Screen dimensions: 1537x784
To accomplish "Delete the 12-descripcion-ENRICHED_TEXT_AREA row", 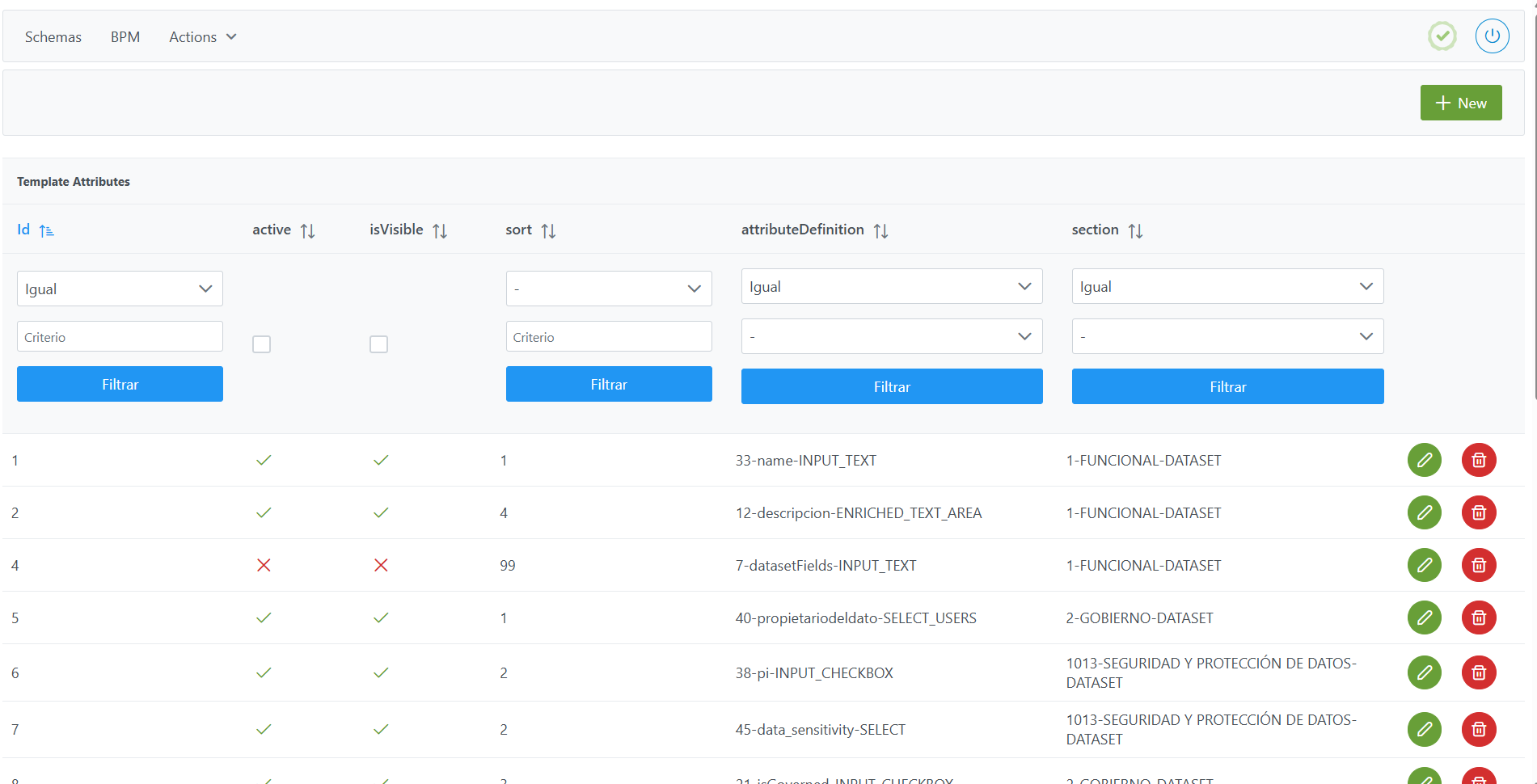I will point(1478,512).
